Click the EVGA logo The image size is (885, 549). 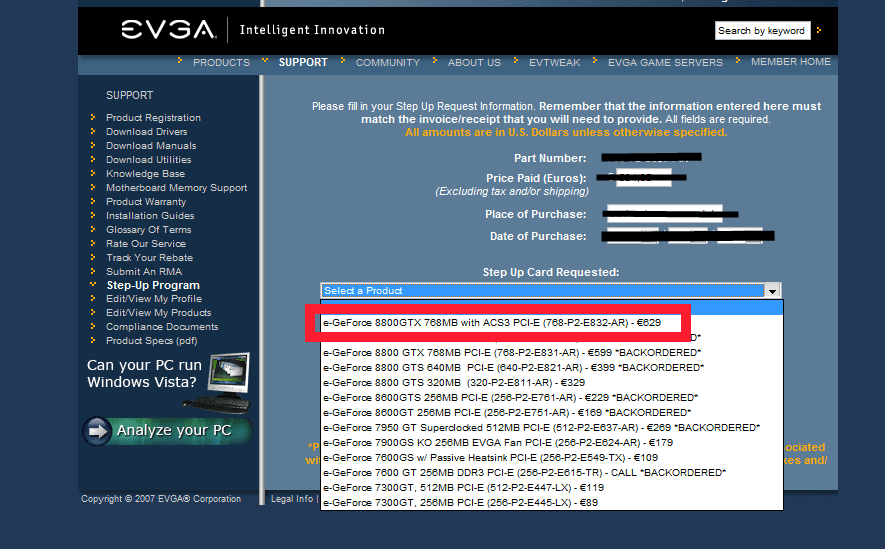168,29
